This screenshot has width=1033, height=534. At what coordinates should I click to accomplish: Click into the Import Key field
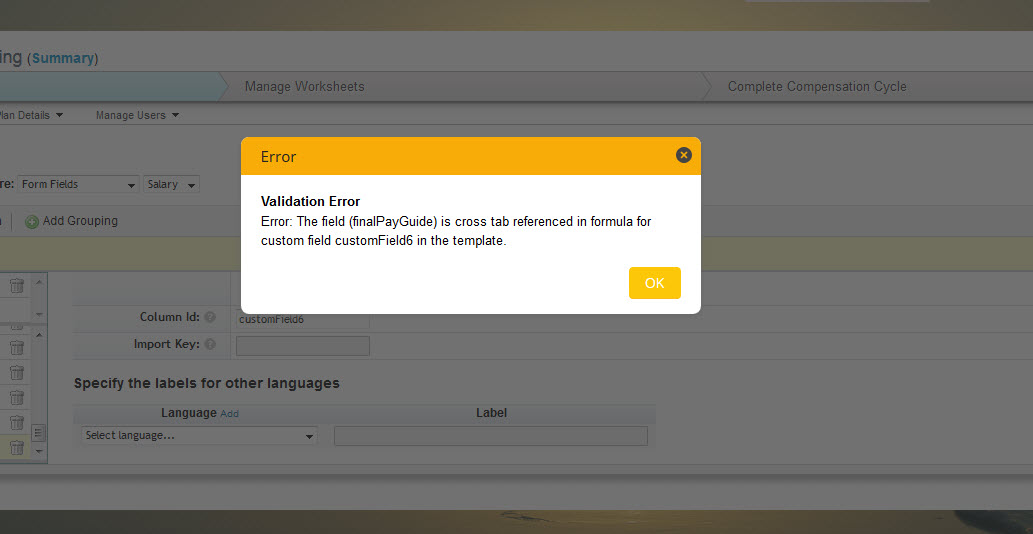[303, 346]
